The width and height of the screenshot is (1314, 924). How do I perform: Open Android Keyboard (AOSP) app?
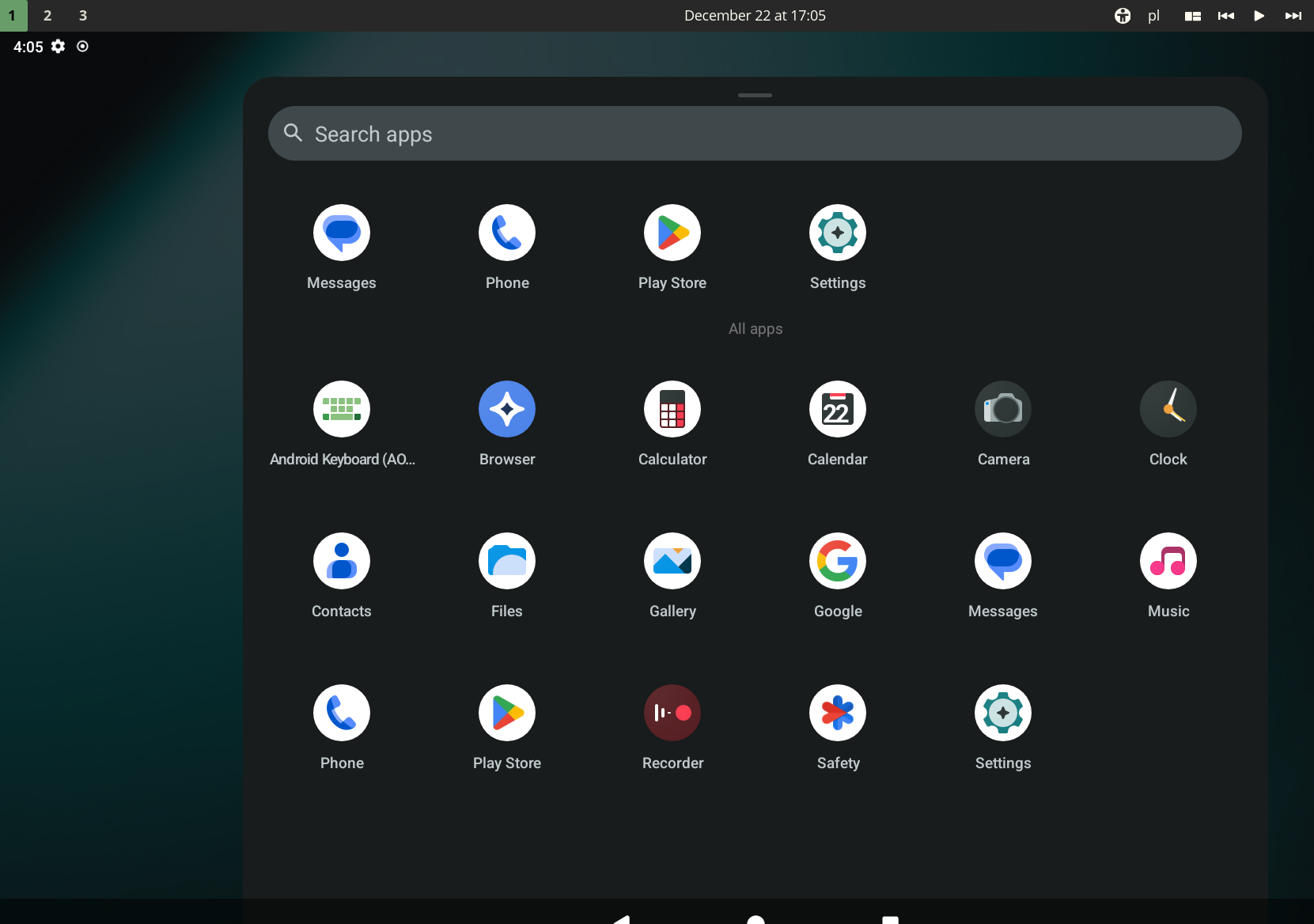point(341,410)
